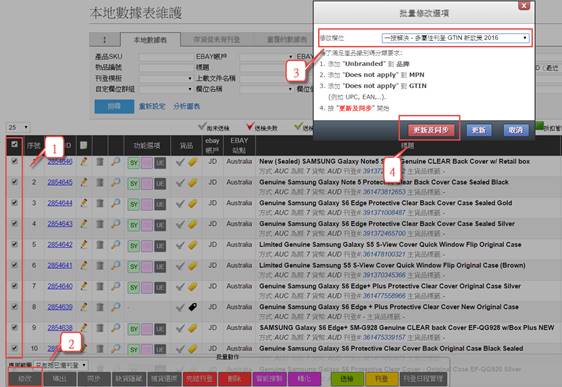This screenshot has width=562, height=387.
Task: Close the batch edit dialog with X
Action: [x=524, y=5]
